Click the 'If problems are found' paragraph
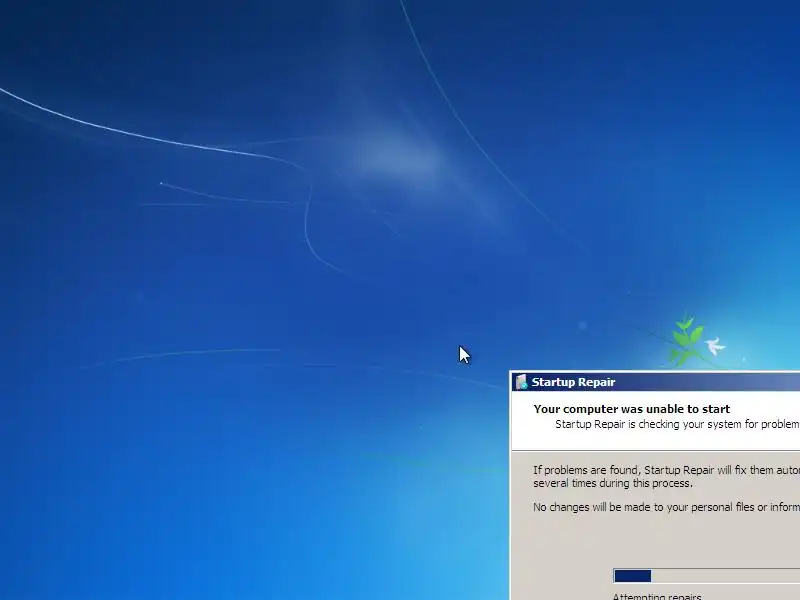800x600 pixels. (666, 477)
